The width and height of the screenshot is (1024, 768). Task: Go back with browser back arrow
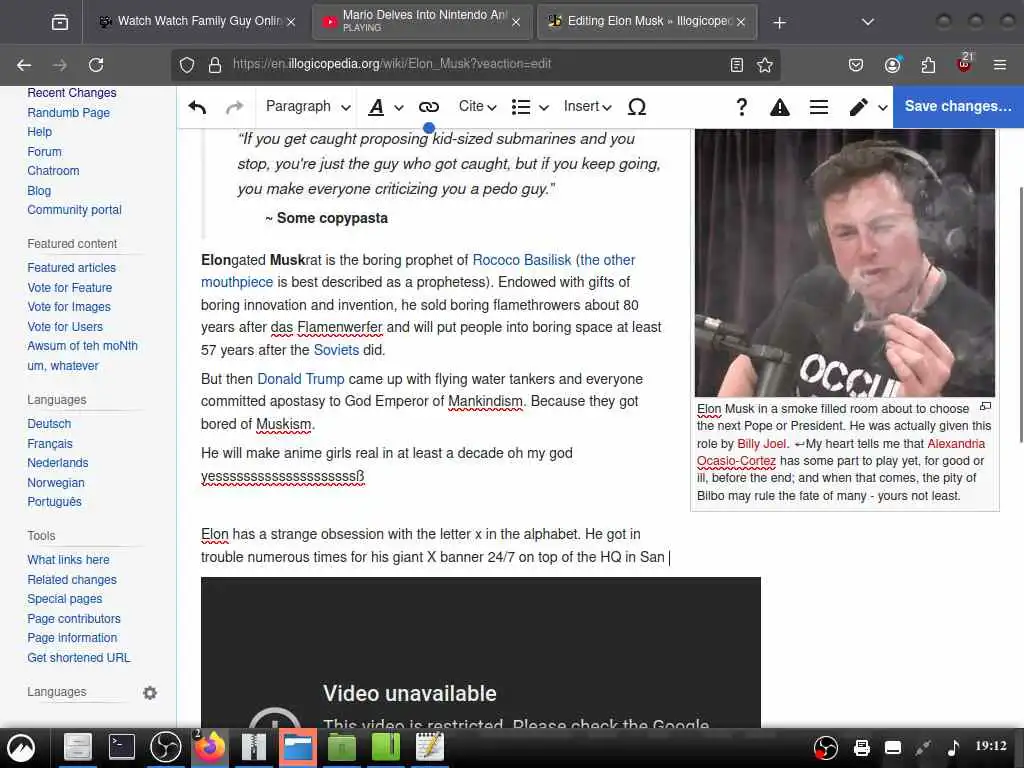pos(24,65)
